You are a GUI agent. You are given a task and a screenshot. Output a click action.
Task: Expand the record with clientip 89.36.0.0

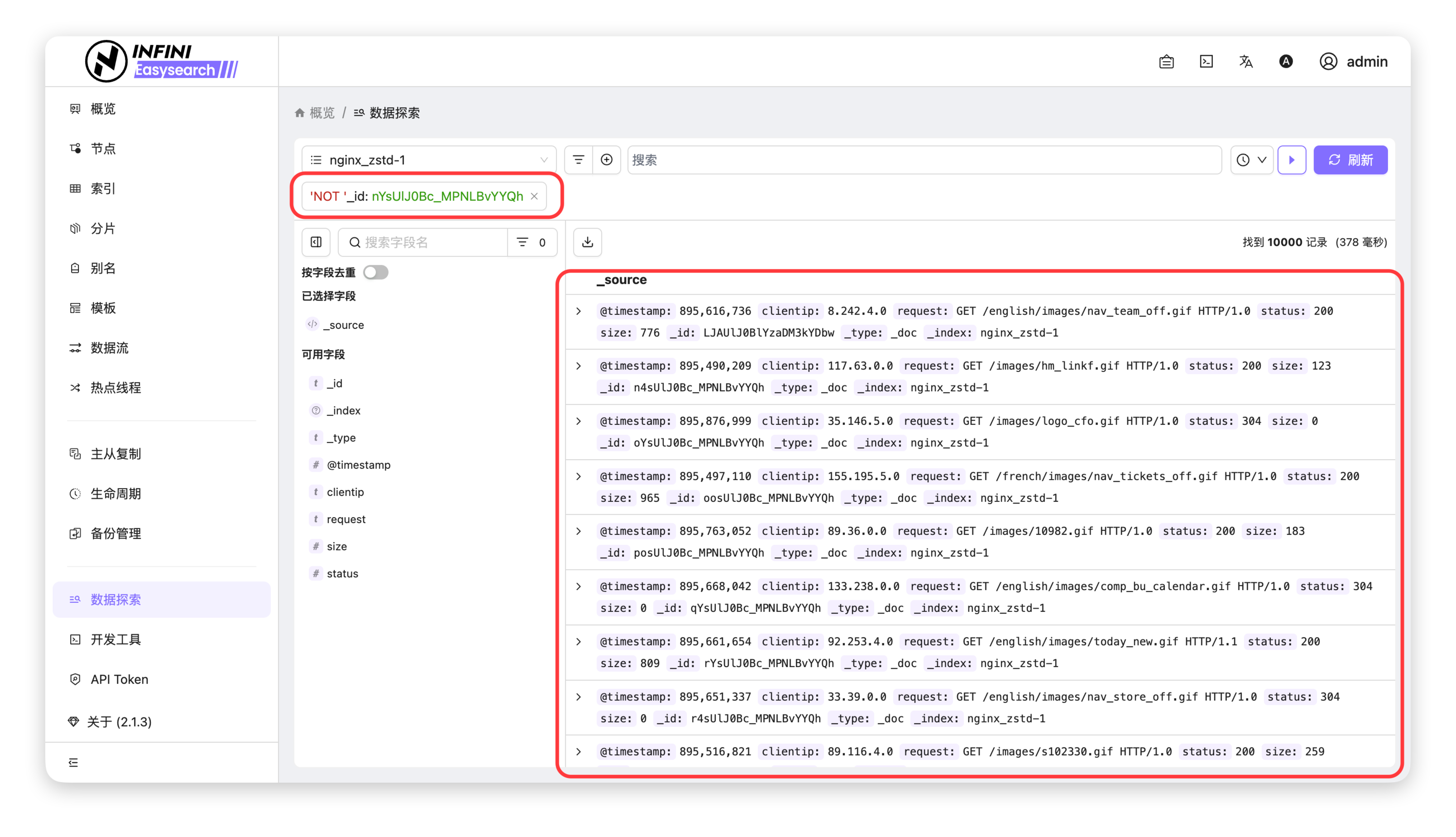click(x=579, y=531)
